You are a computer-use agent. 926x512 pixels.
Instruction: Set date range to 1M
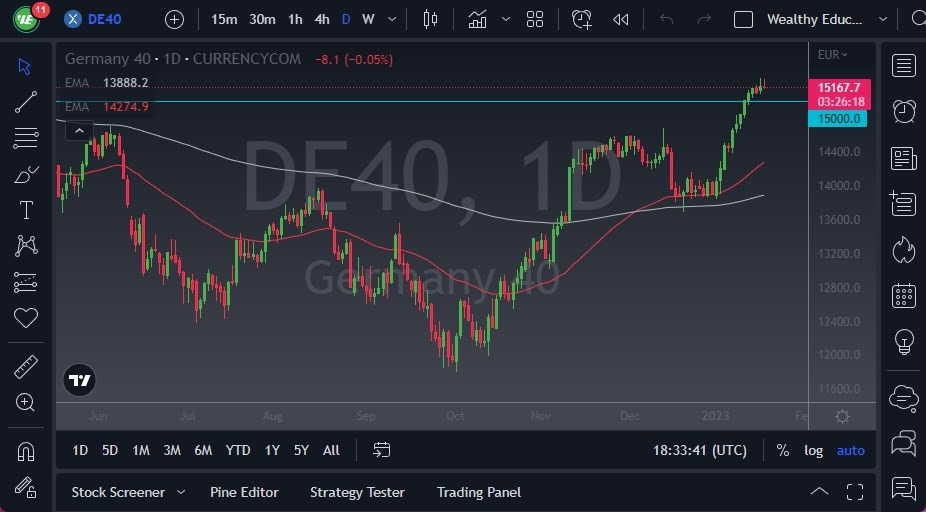coord(141,451)
